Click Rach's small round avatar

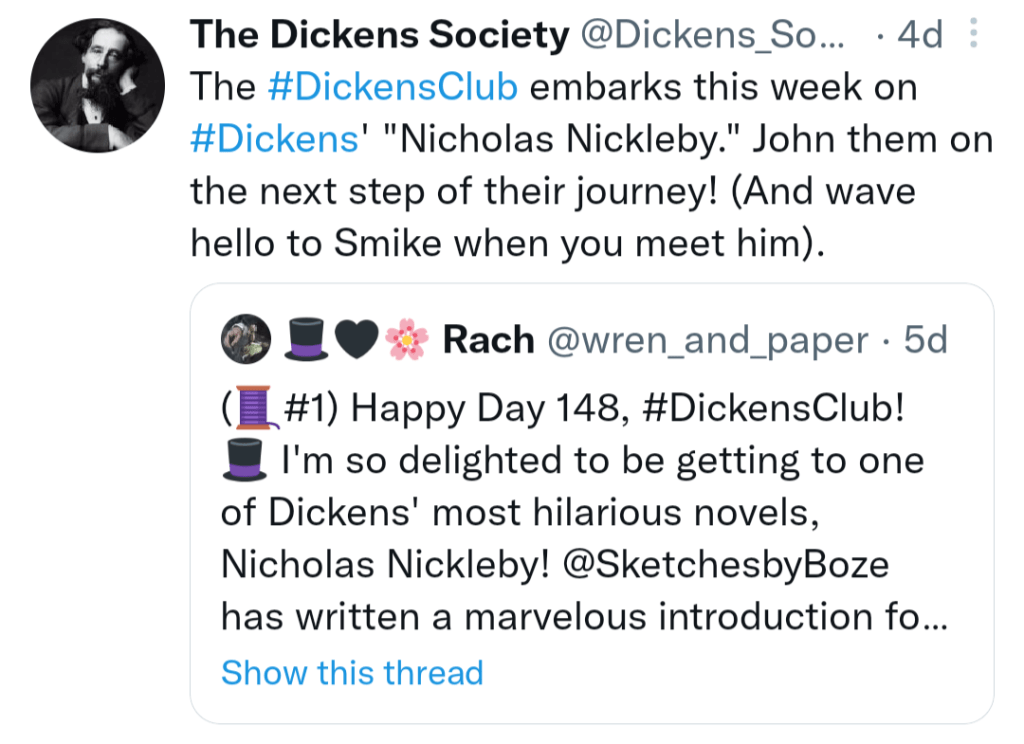(246, 341)
